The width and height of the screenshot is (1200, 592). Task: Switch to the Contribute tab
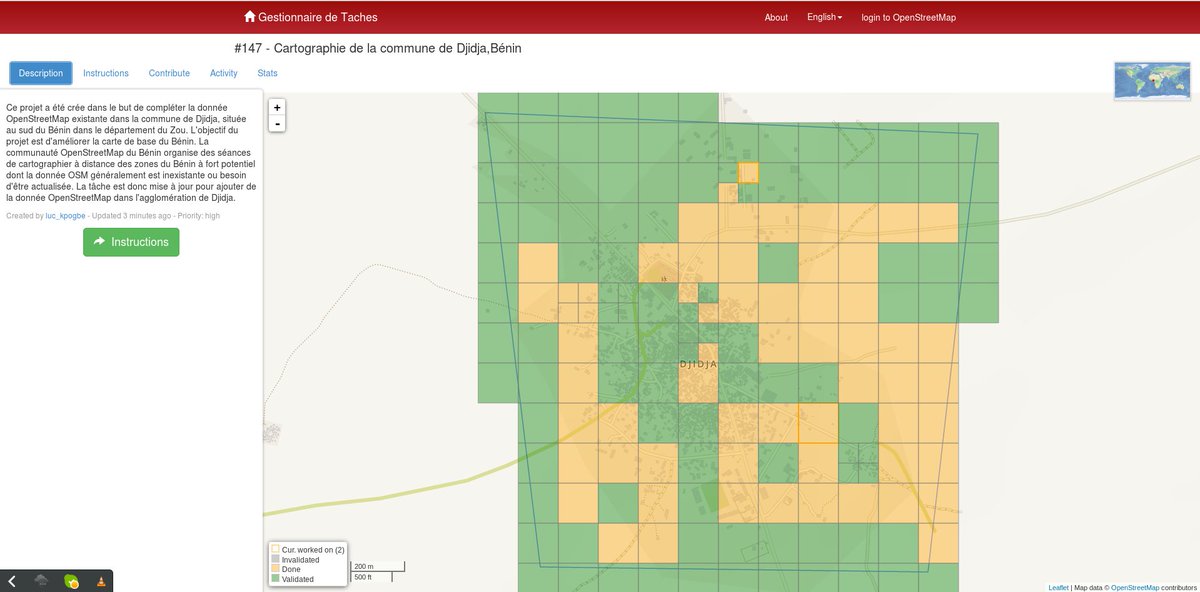click(x=169, y=73)
